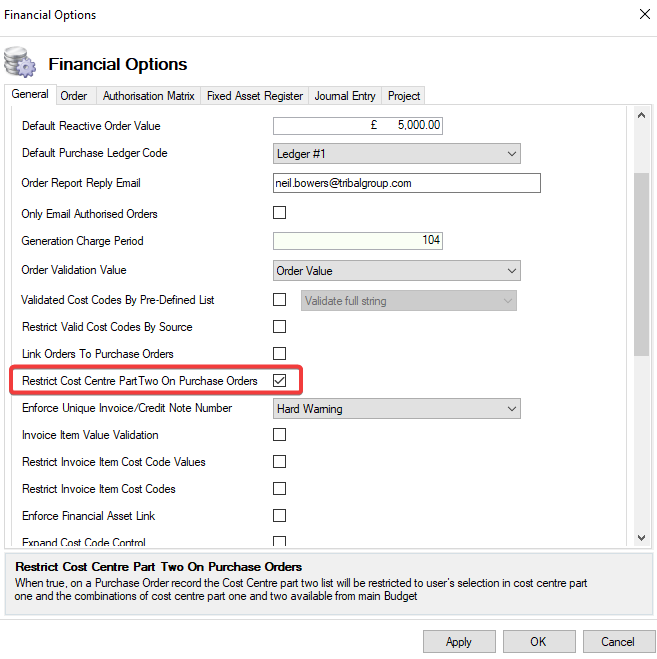Untick Restrict Cost Centre Part Two checkbox
The width and height of the screenshot is (657, 659).
point(280,381)
